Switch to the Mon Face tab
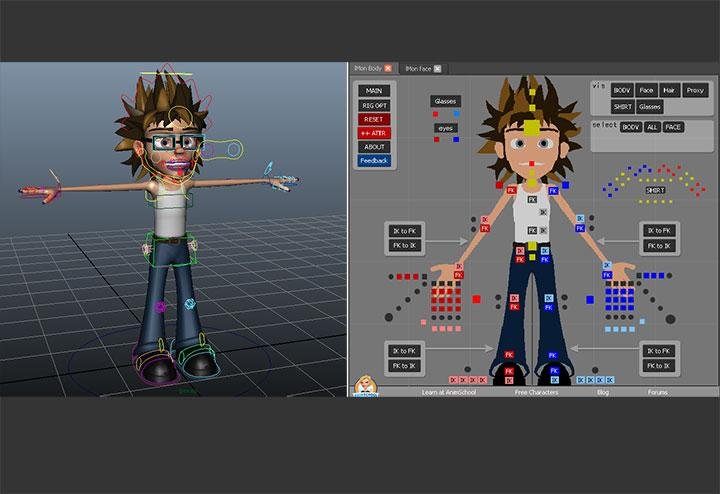 coord(418,69)
